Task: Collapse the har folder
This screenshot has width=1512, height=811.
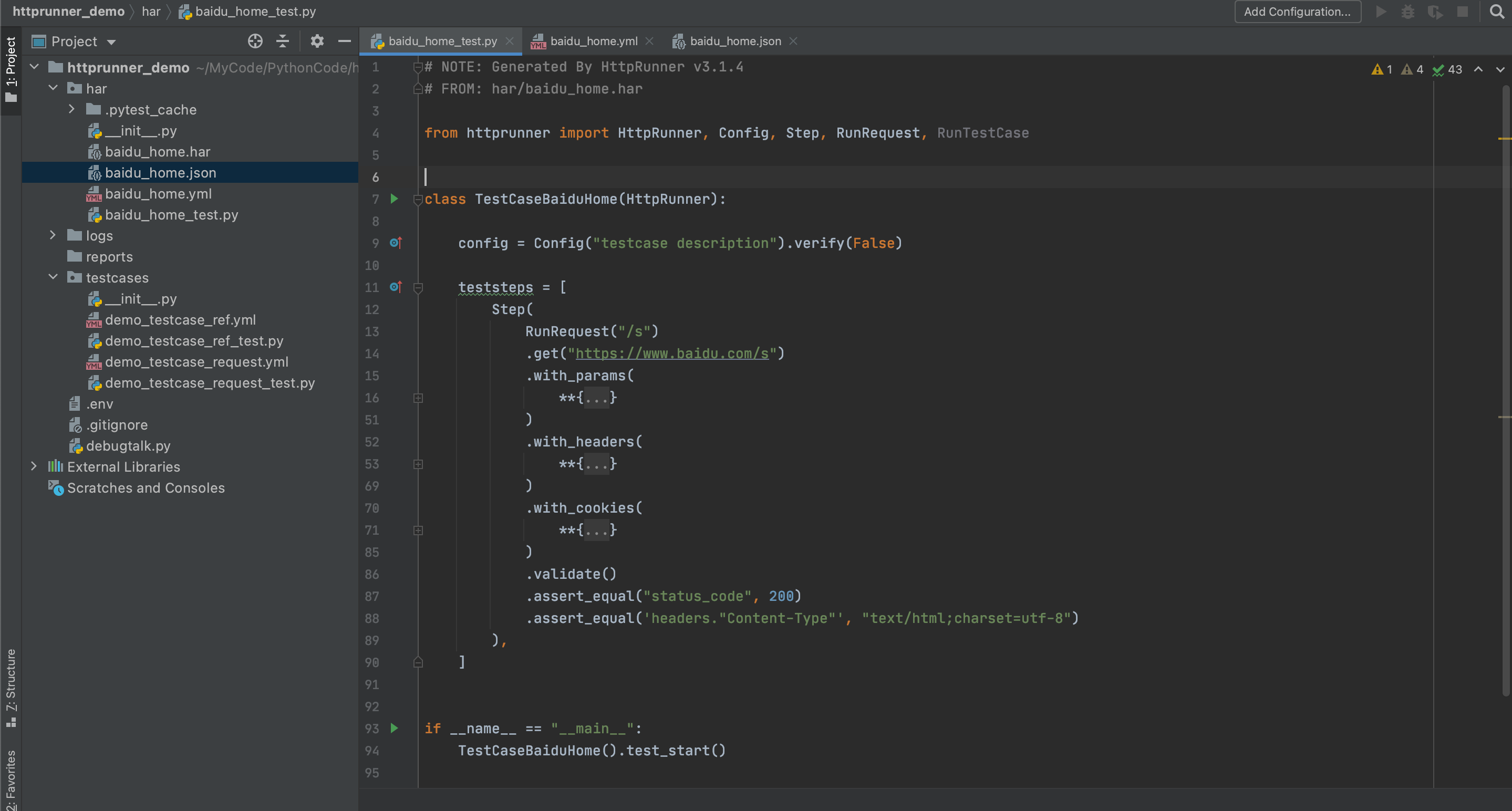Action: (x=53, y=88)
